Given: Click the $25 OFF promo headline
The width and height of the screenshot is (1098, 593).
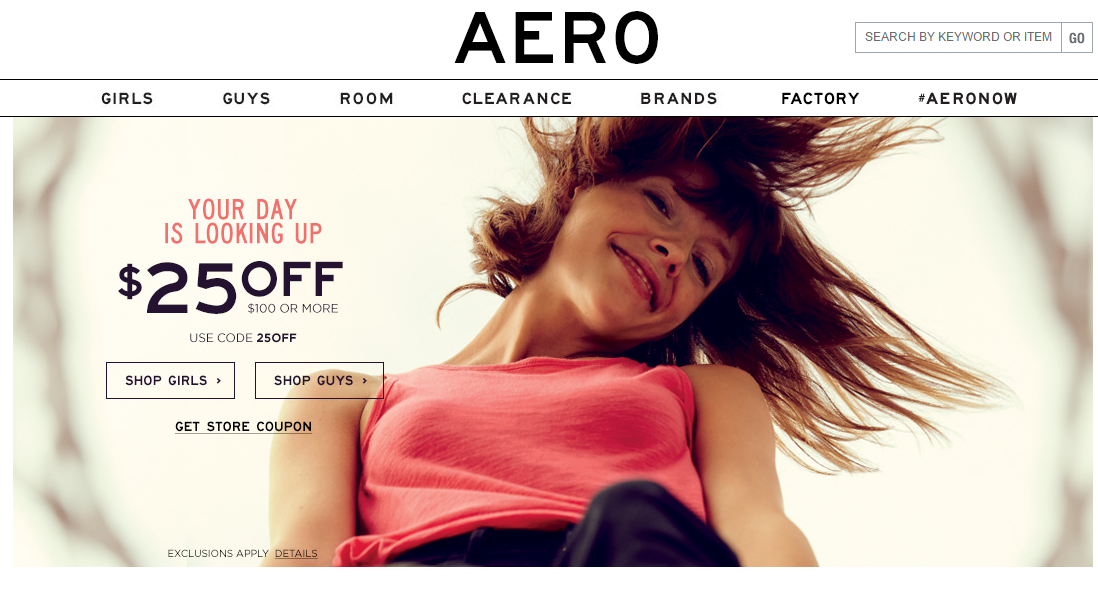Looking at the screenshot, I should pos(230,286).
